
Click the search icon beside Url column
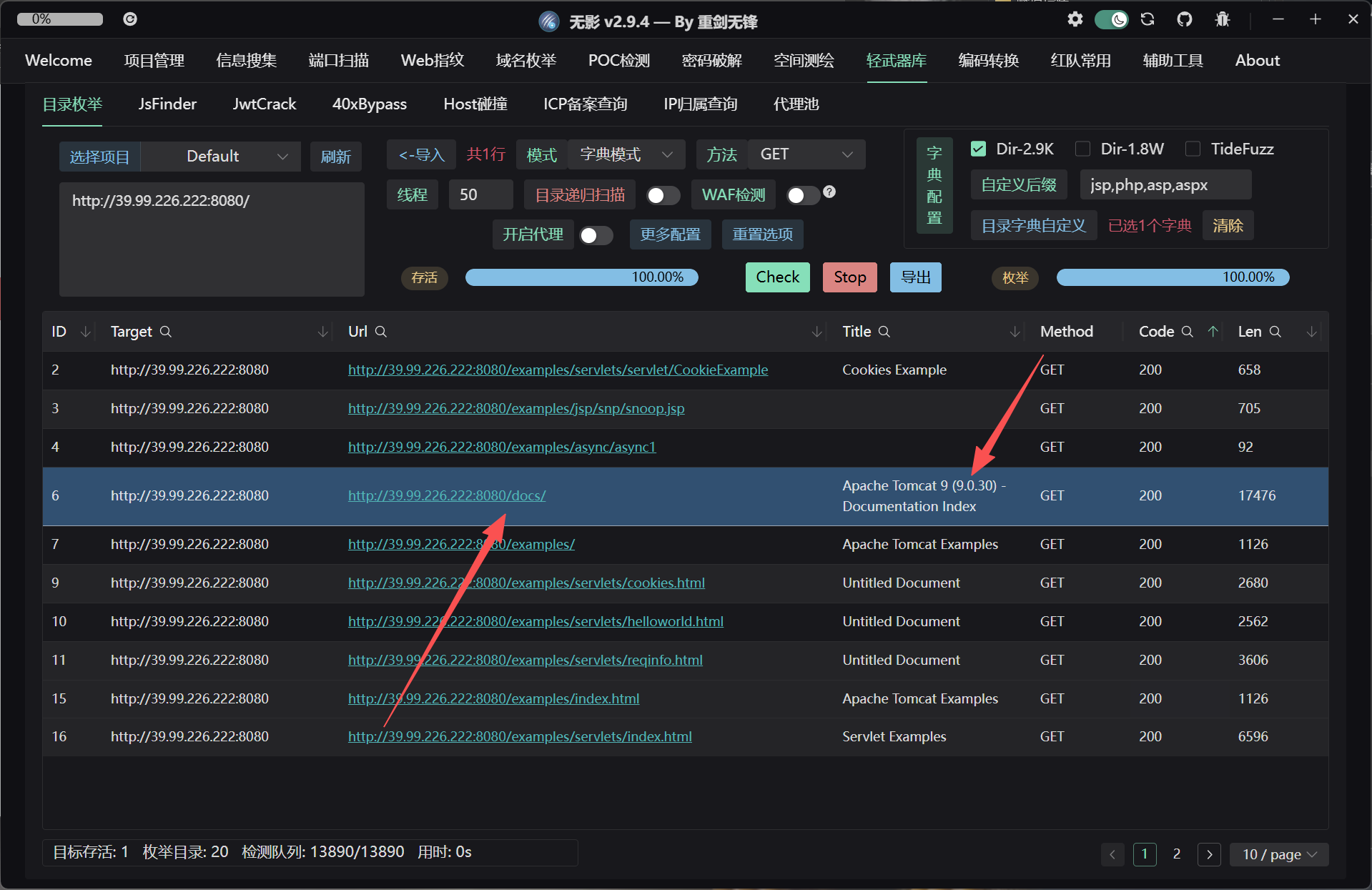(381, 332)
